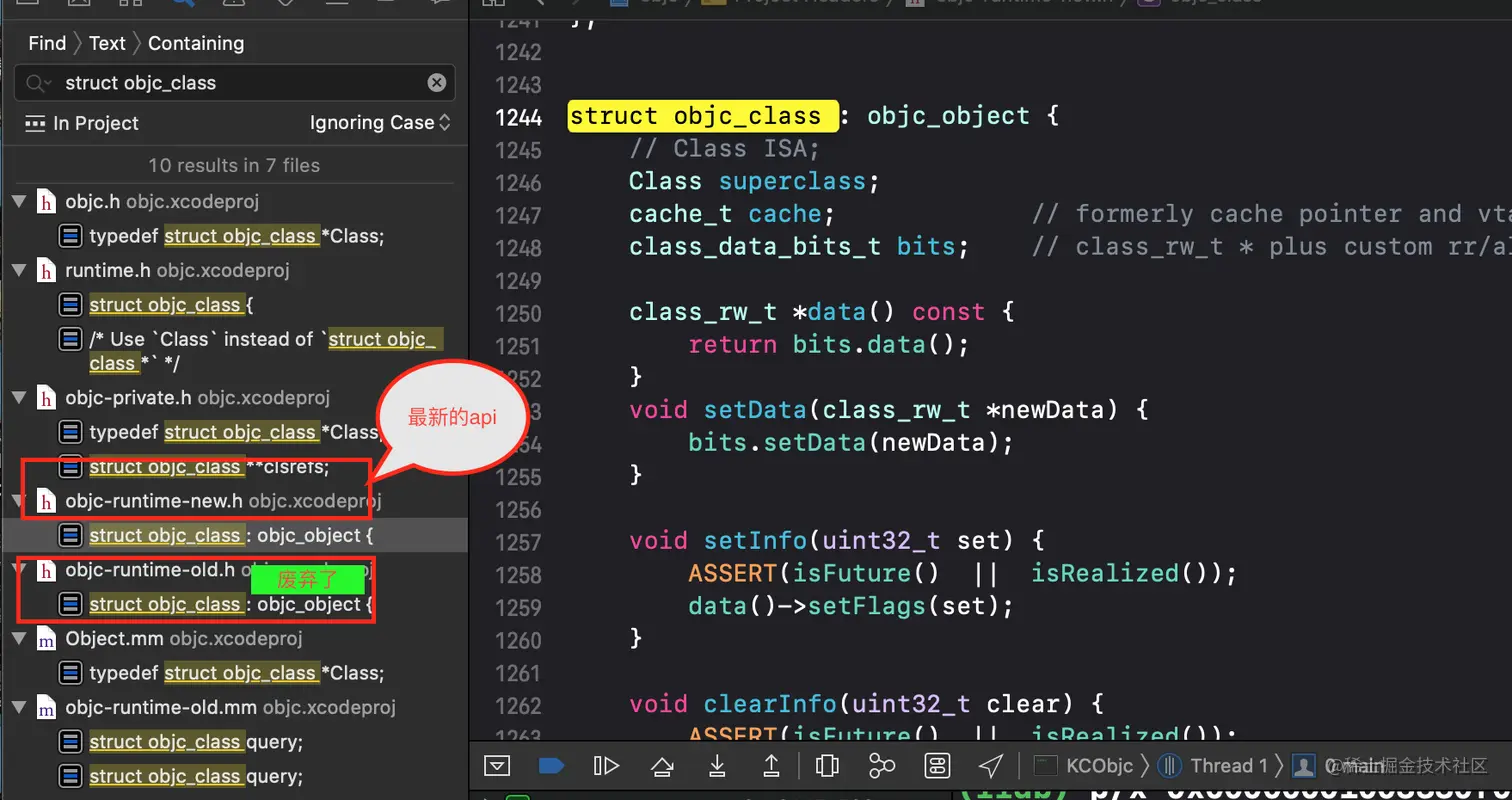Collapse the runtime.h results group
The height and width of the screenshot is (800, 1512).
[18, 270]
